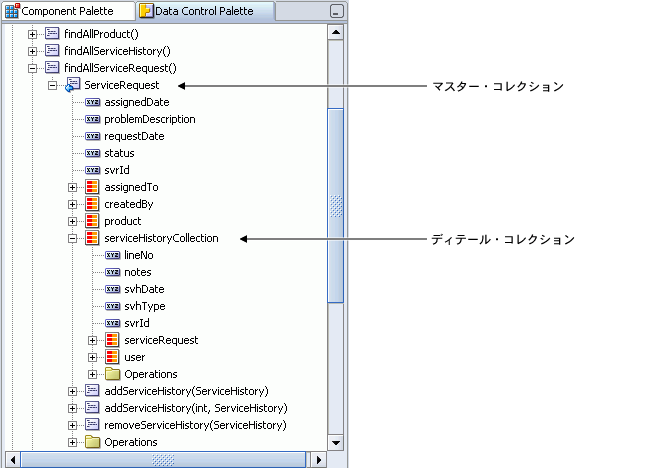Click the removeServiceHistory method icon
The image size is (648, 468).
tap(92, 424)
